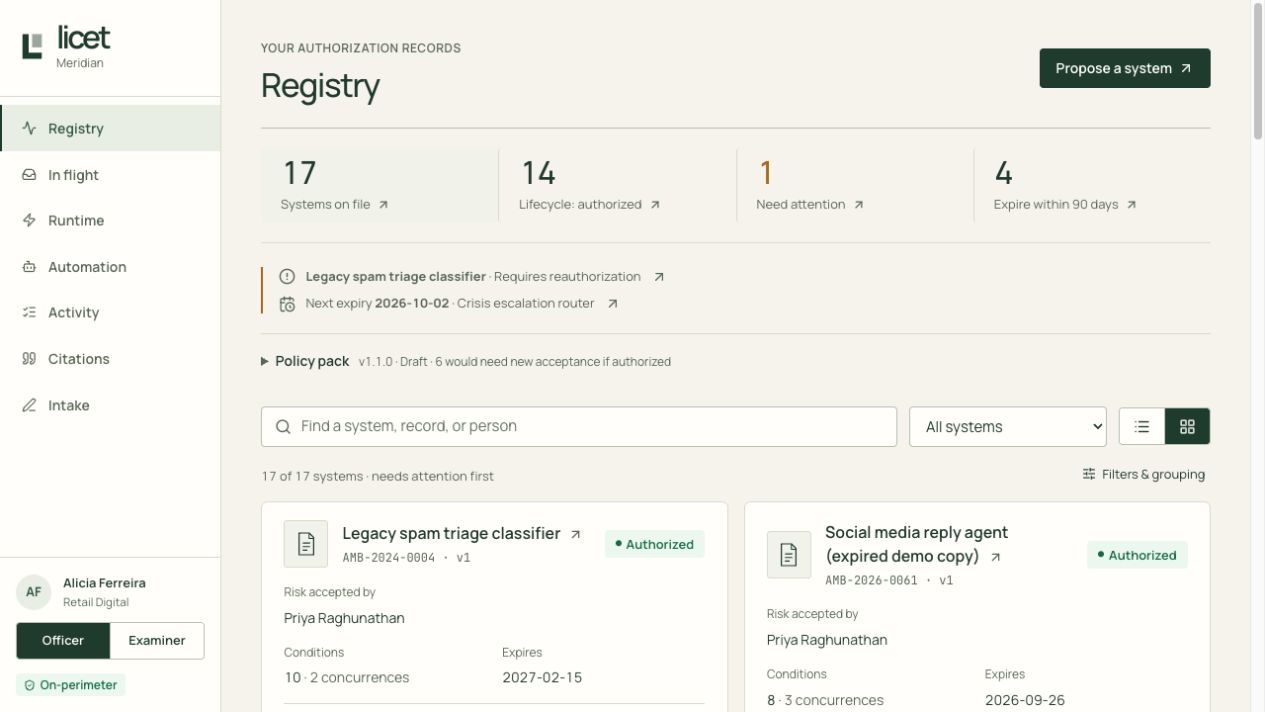This screenshot has height=712, width=1265.
Task: Click Alicia Ferreira user name
Action: pyautogui.click(x=104, y=583)
